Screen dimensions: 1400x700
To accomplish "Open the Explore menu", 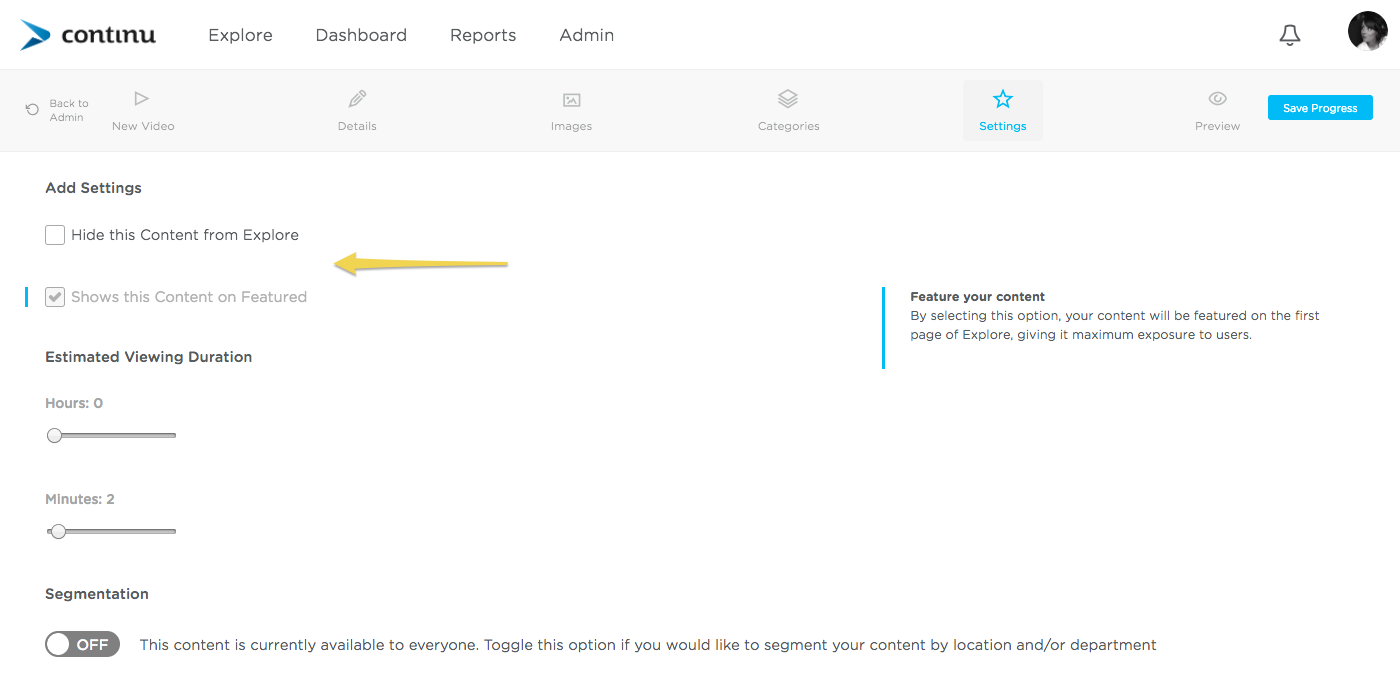I will pos(240,35).
